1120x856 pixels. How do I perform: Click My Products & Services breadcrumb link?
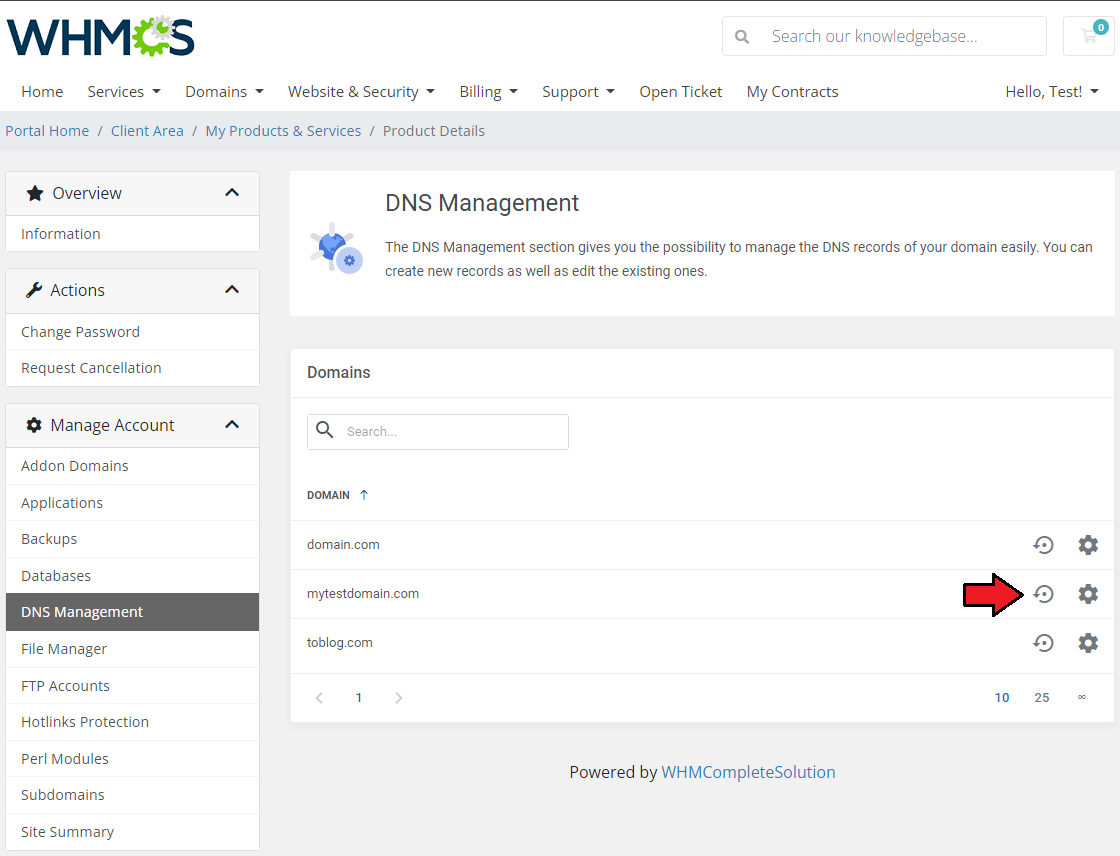(x=284, y=131)
